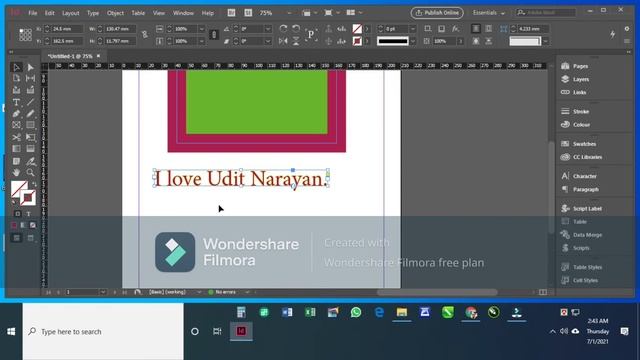Viewport: 640px width, 360px height.
Task: Open the Type menu
Action: [93, 13]
